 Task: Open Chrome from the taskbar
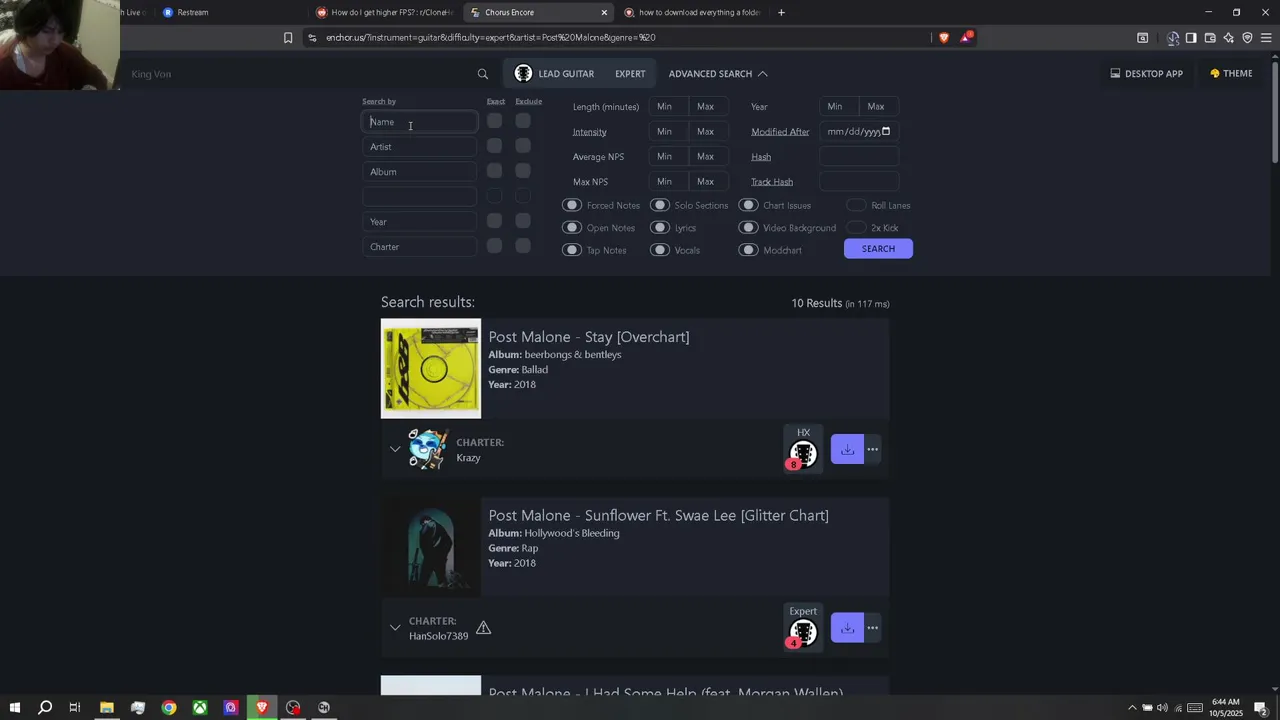click(169, 708)
